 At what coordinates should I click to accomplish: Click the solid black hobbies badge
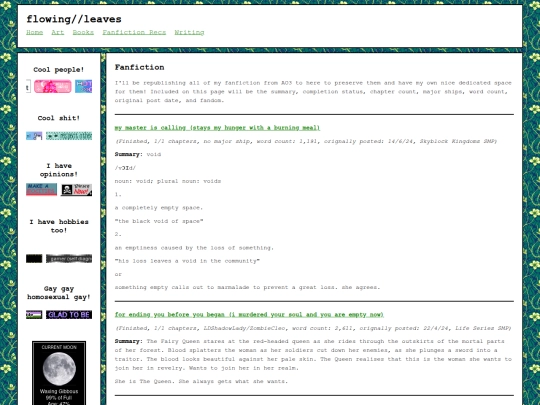[x=34, y=259]
